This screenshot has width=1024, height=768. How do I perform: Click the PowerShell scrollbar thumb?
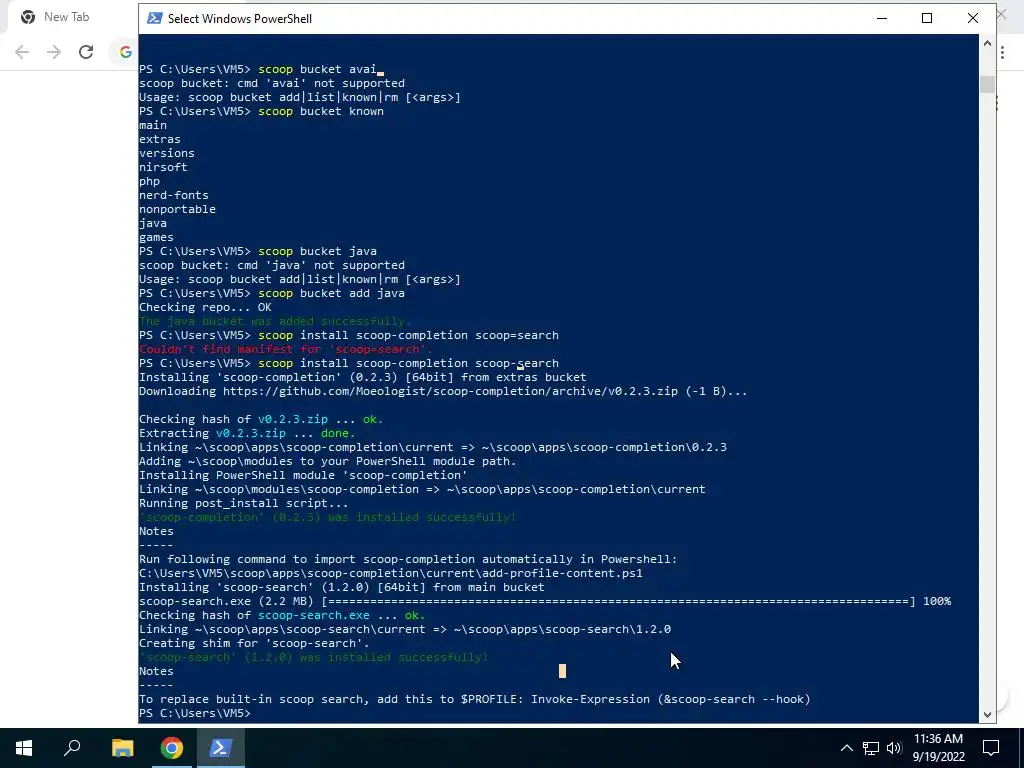(987, 84)
